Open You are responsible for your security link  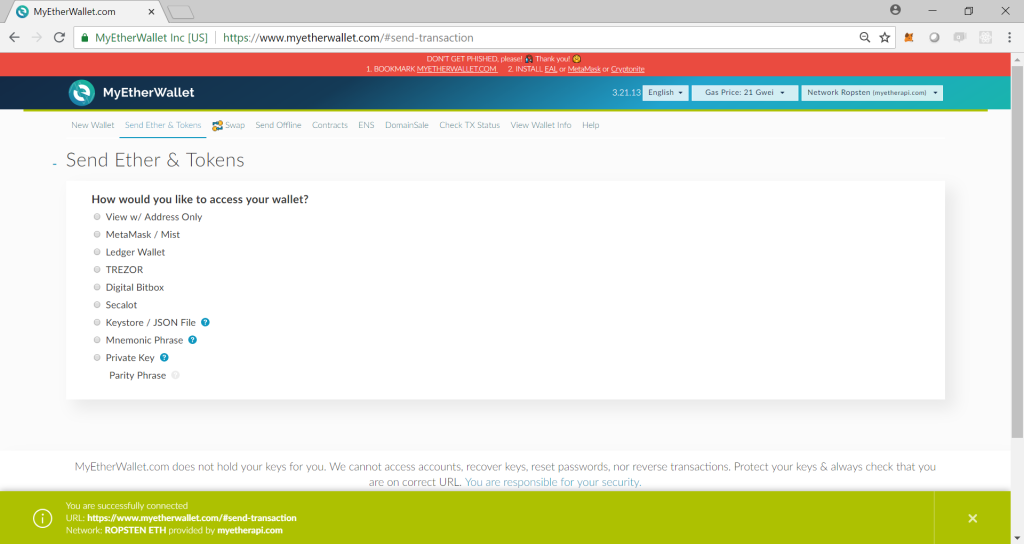click(x=552, y=482)
